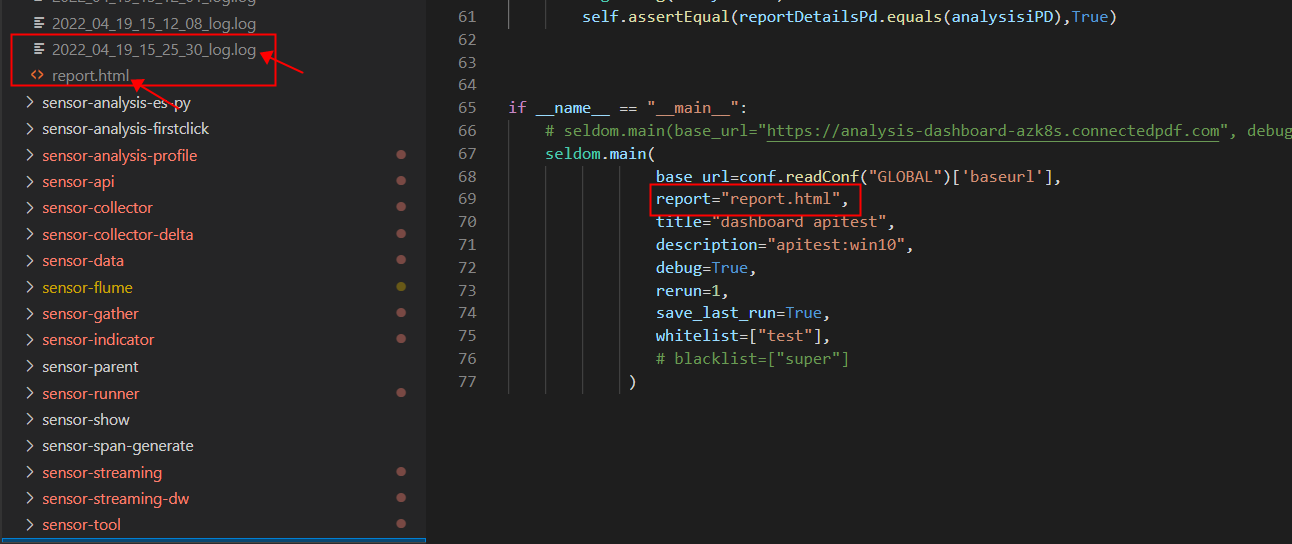Click seldom.main( on line 67
1292x544 pixels.
600,154
